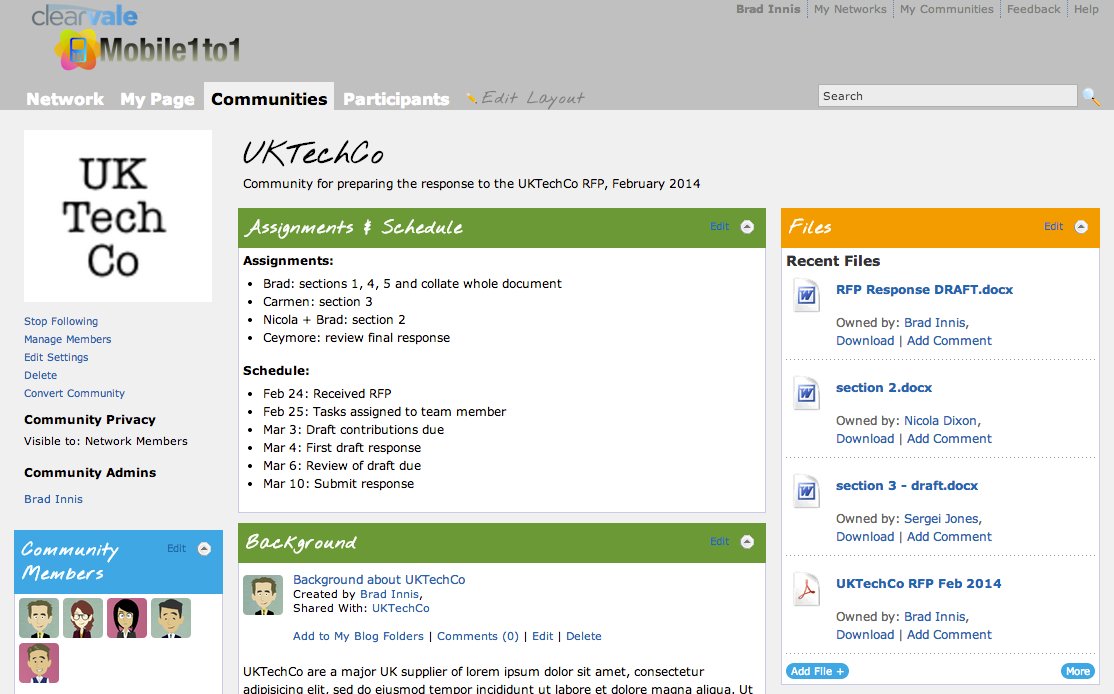1114x694 pixels.
Task: Add Comment to section 3 - draft.docx
Action: 949,537
